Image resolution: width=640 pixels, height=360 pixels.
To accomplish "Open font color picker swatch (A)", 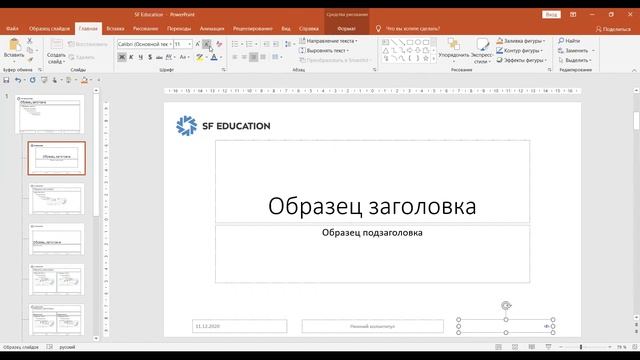I will pyautogui.click(x=214, y=57).
